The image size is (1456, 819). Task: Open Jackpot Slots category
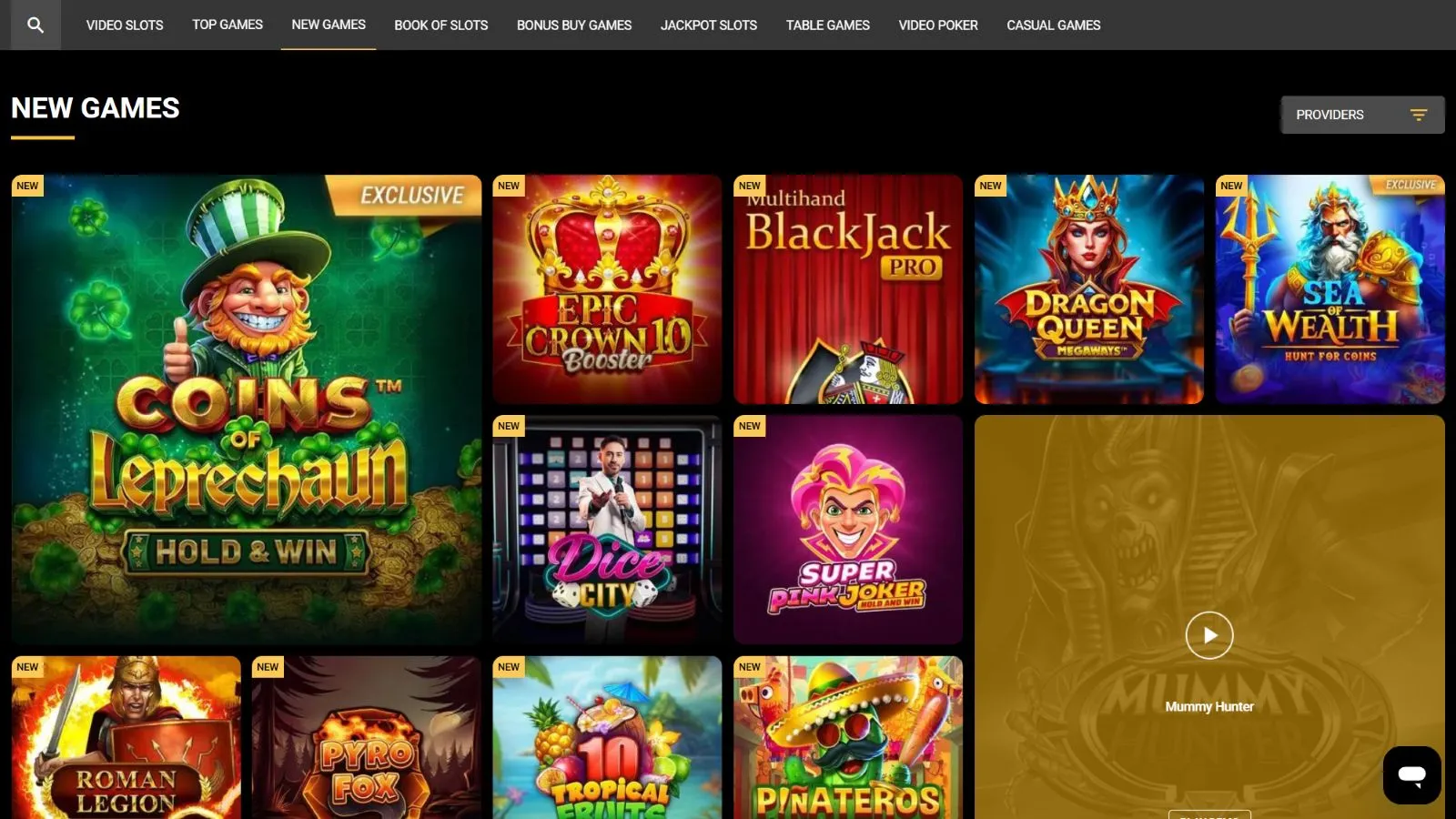pyautogui.click(x=709, y=25)
